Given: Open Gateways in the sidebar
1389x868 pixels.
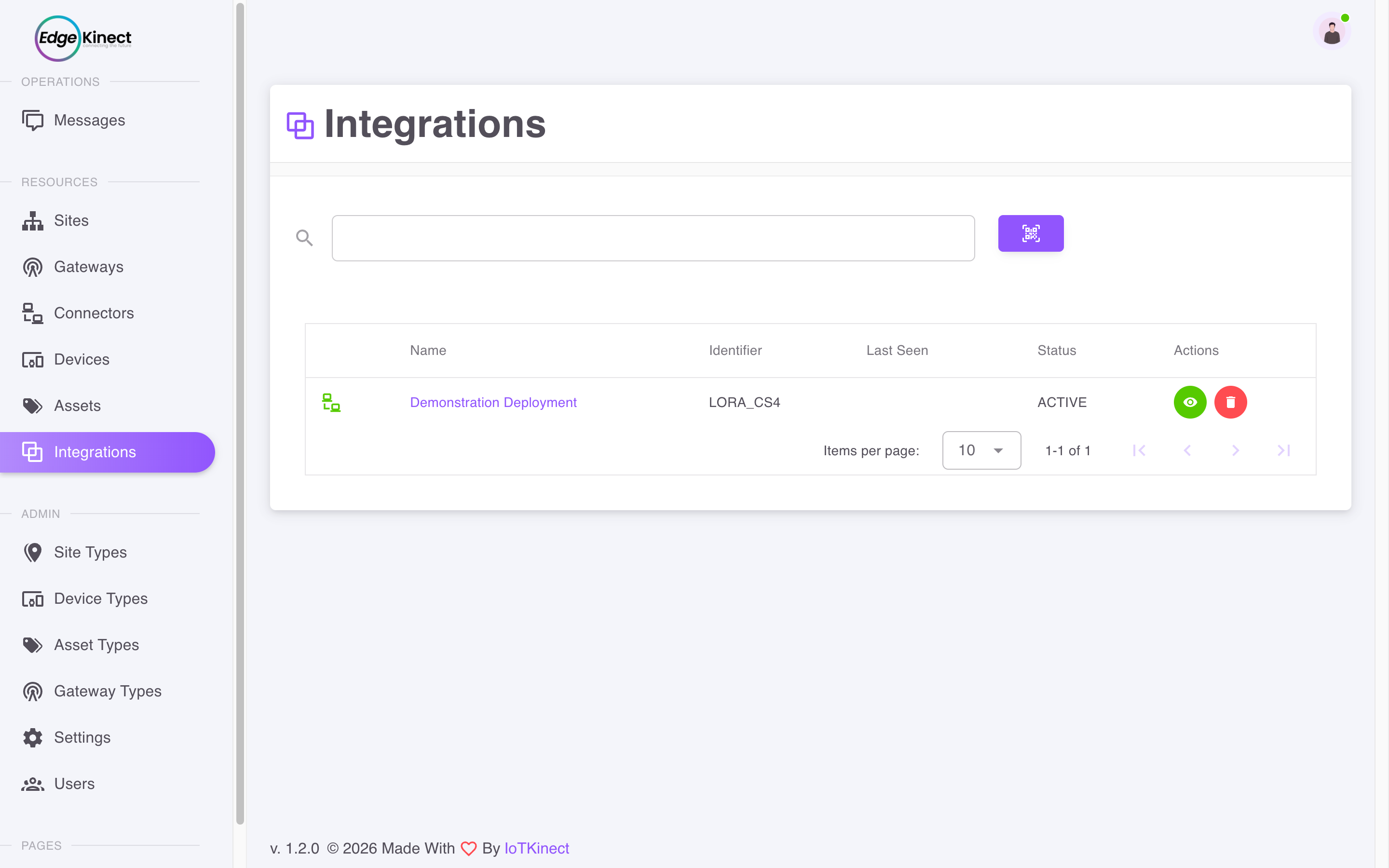Looking at the screenshot, I should [x=108, y=267].
